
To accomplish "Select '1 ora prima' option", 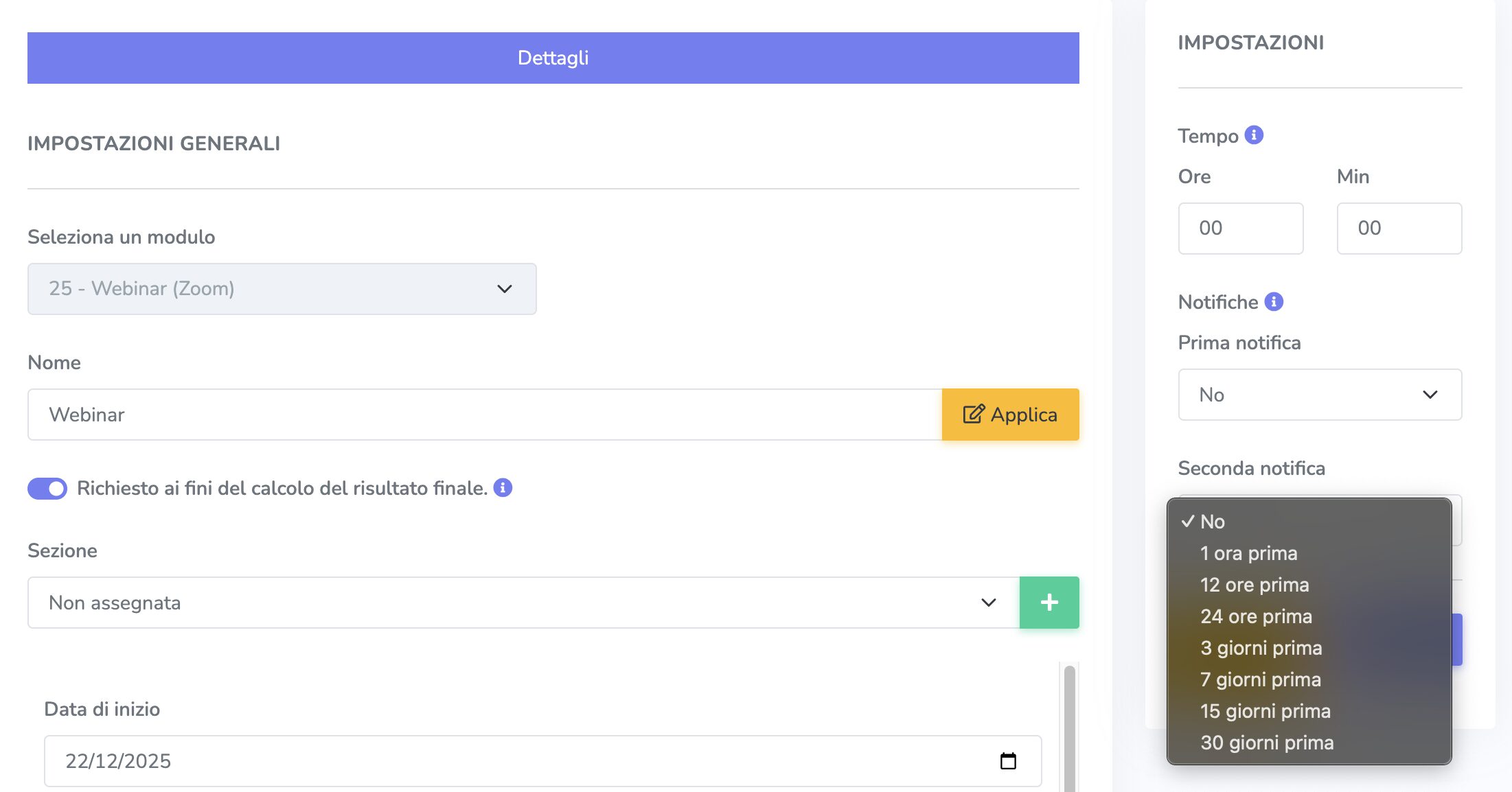I will [1248, 553].
